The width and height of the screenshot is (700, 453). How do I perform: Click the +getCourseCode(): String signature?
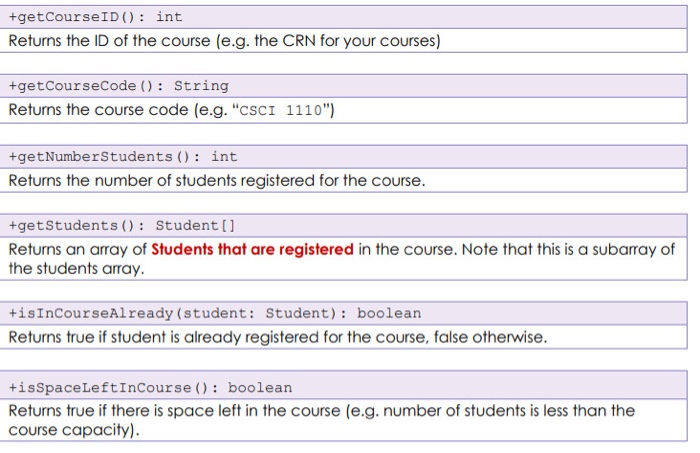pos(119,86)
